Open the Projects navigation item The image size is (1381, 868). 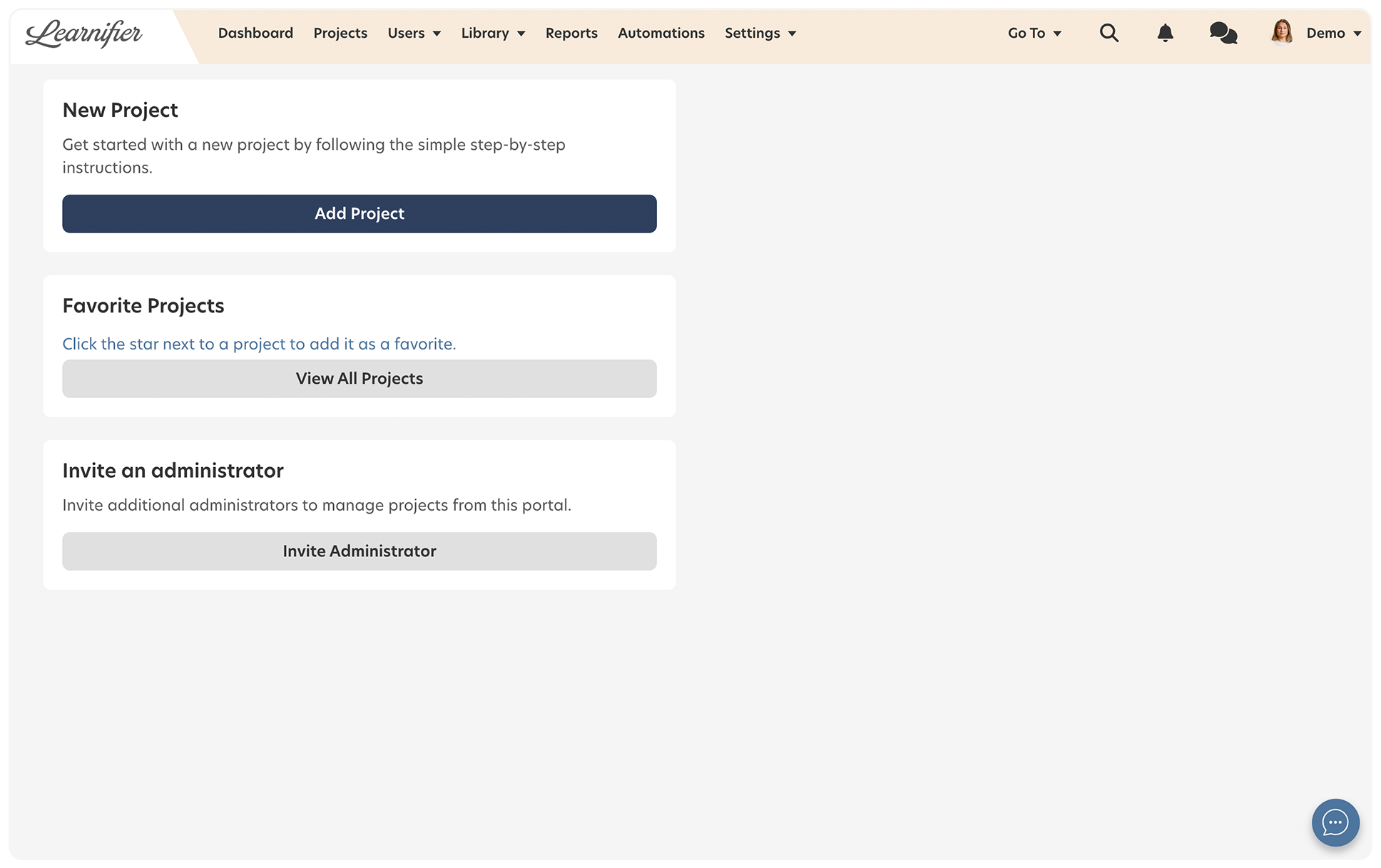[x=340, y=33]
